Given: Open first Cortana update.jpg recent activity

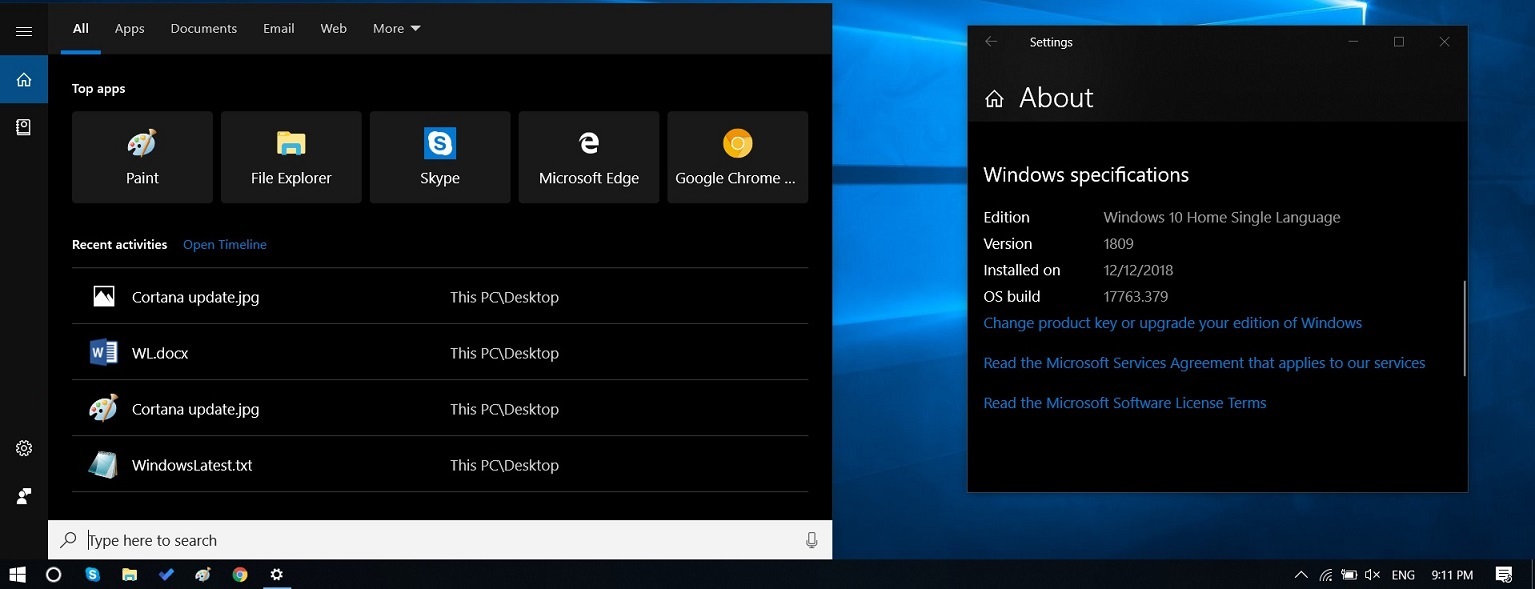Looking at the screenshot, I should click(440, 296).
